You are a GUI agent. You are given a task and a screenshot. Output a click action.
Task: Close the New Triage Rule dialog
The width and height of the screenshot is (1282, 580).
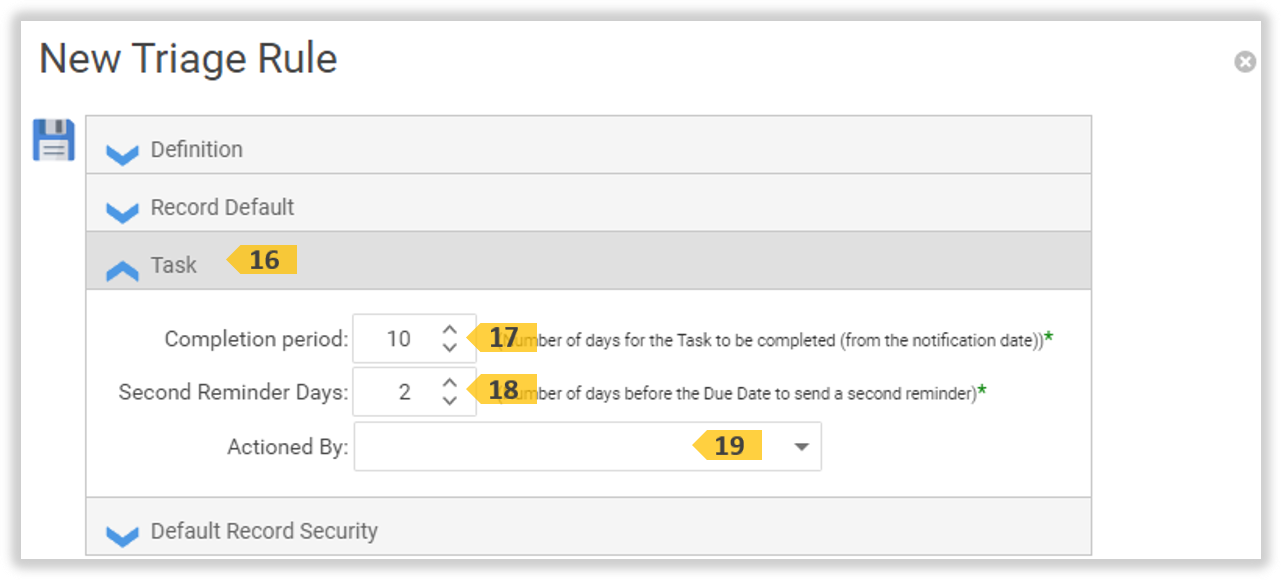pyautogui.click(x=1245, y=62)
